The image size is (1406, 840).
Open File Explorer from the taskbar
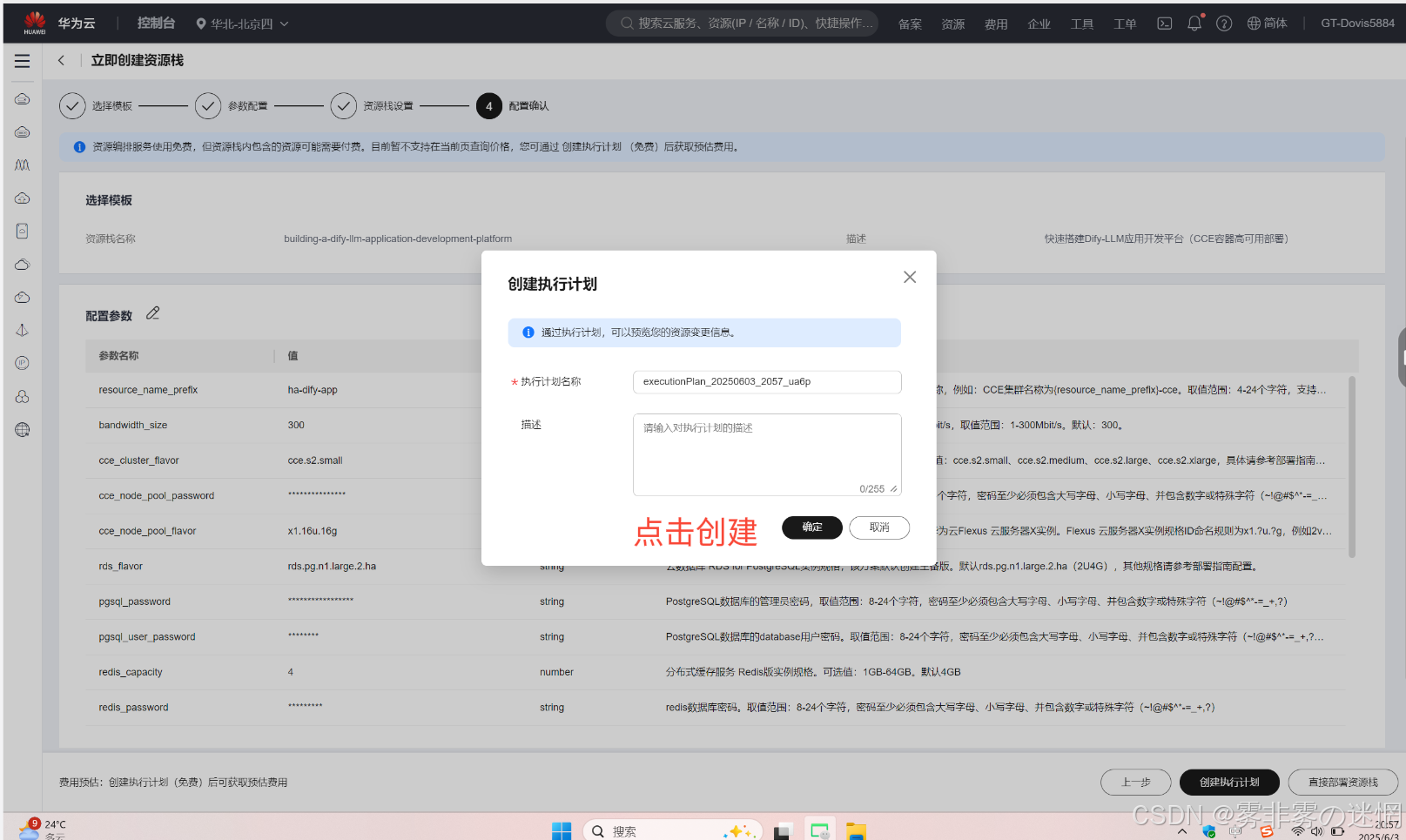click(857, 831)
